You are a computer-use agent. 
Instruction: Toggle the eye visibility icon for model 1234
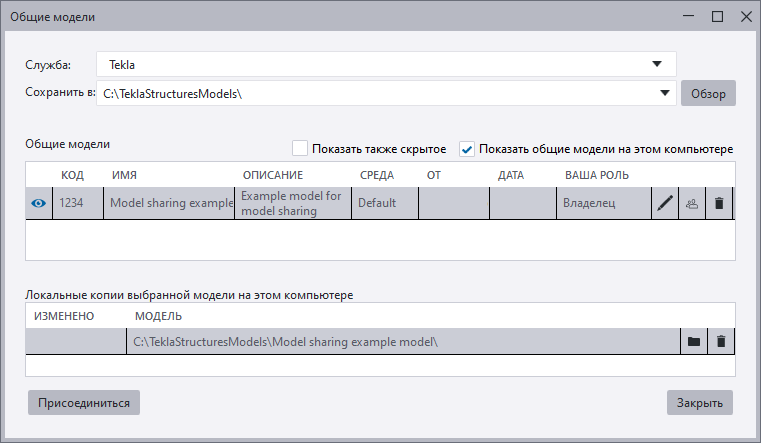click(38, 203)
